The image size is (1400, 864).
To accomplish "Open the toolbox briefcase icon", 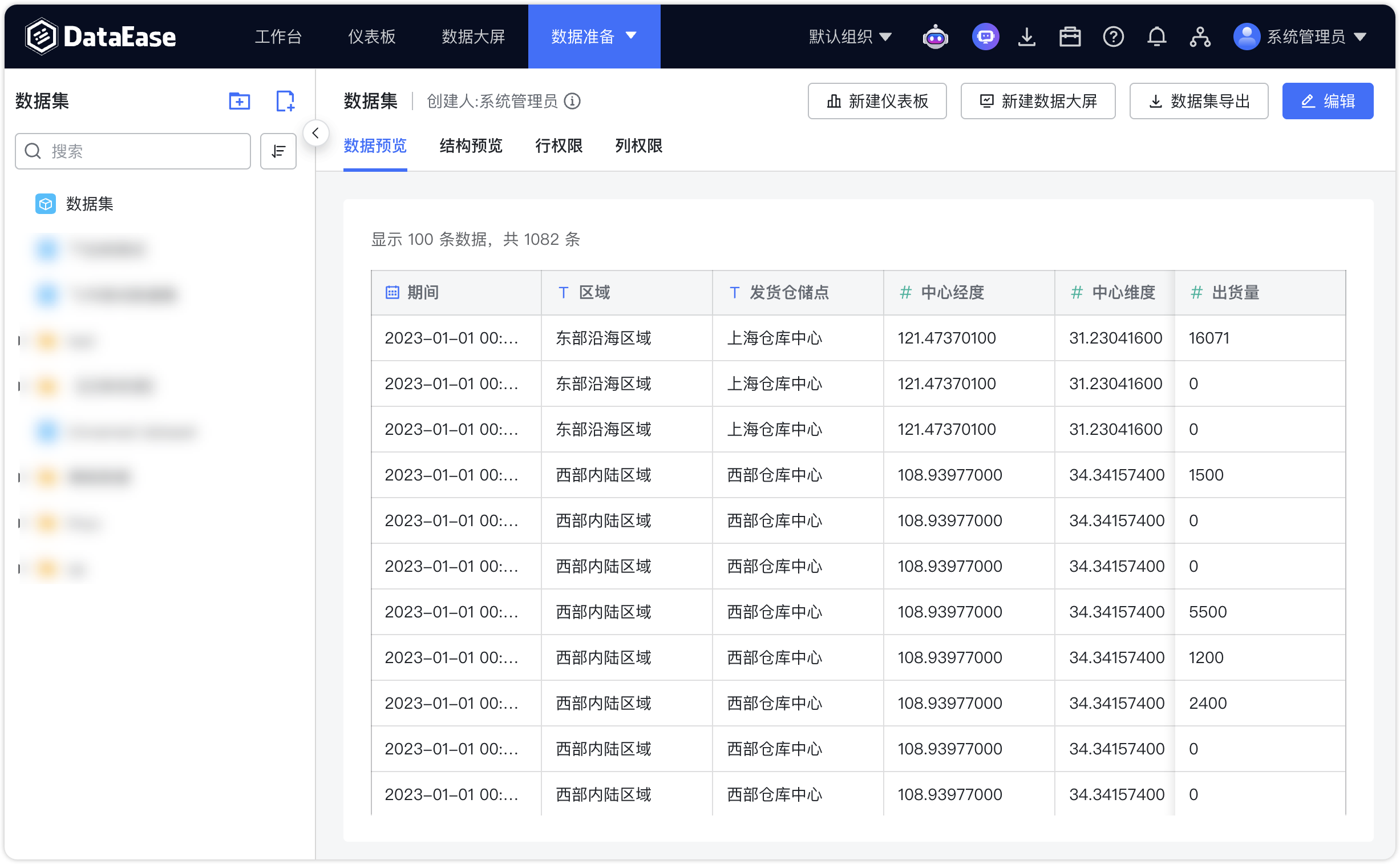I will (1070, 37).
